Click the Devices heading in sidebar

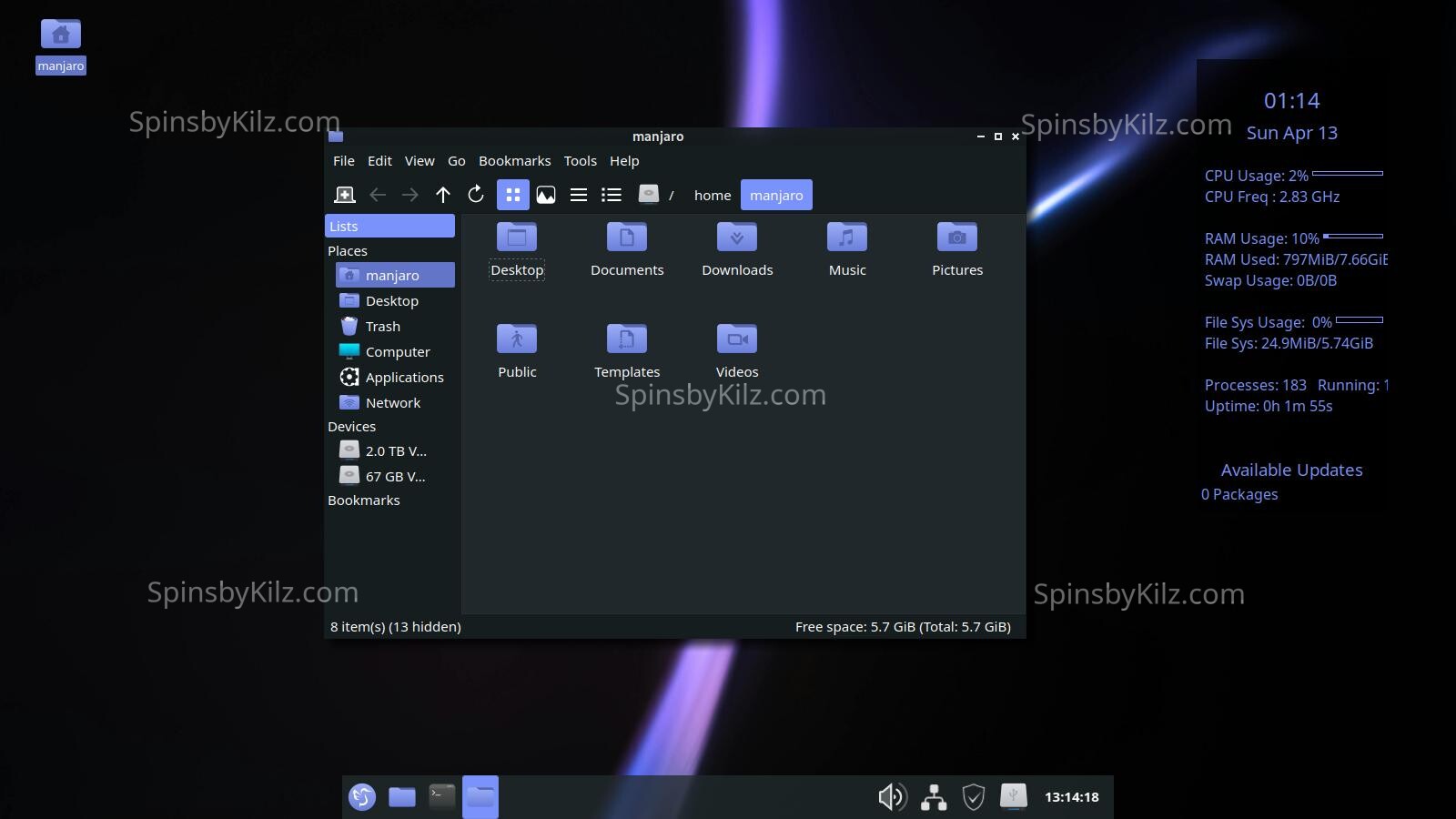pos(351,426)
